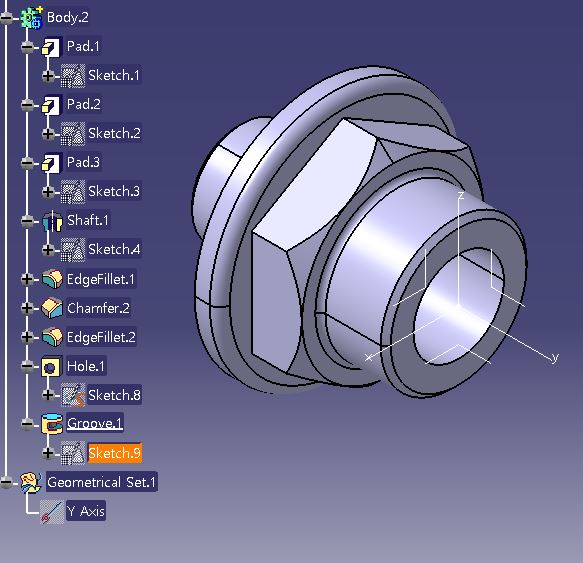
Task: Collapse the Shaft.1 node
Action: (x=28, y=221)
